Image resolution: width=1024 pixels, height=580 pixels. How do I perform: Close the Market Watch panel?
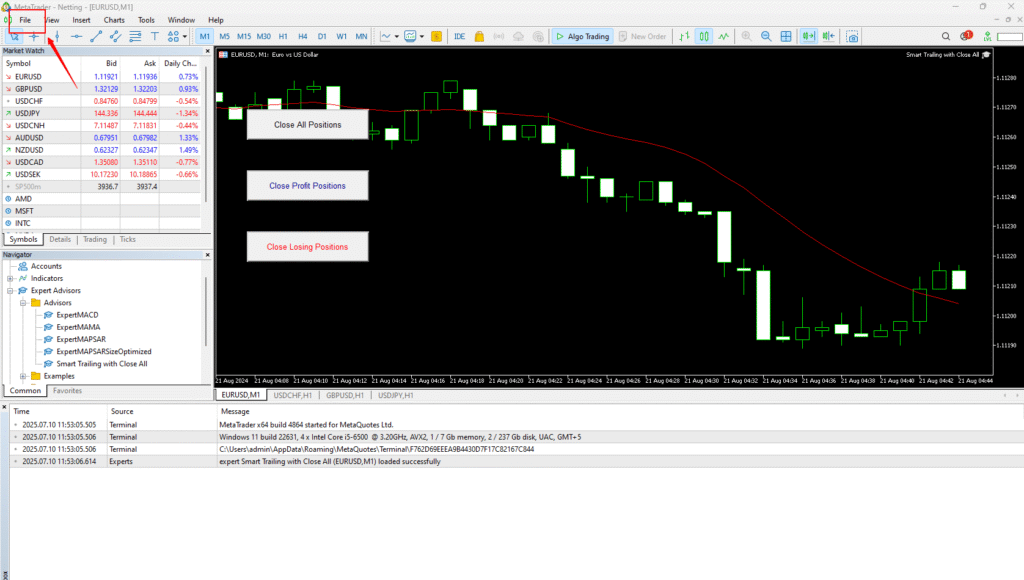pyautogui.click(x=208, y=51)
